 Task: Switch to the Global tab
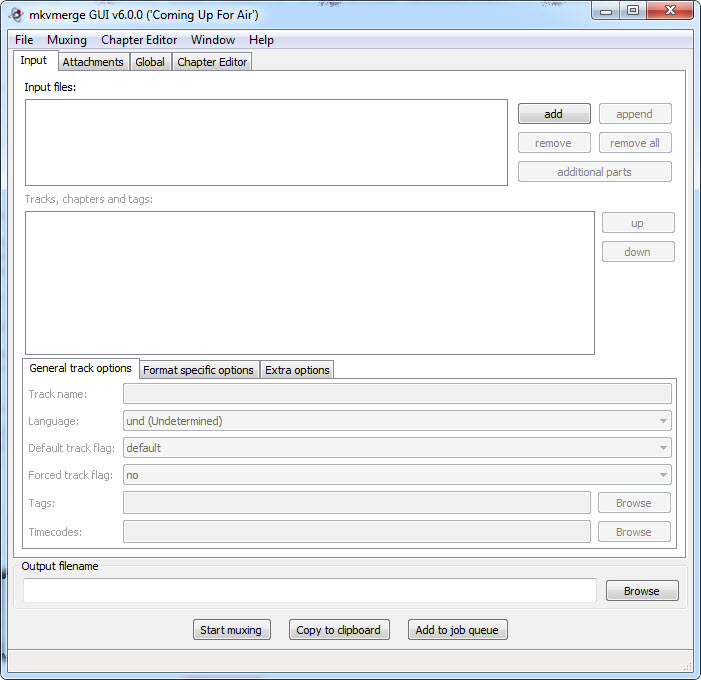coord(150,62)
